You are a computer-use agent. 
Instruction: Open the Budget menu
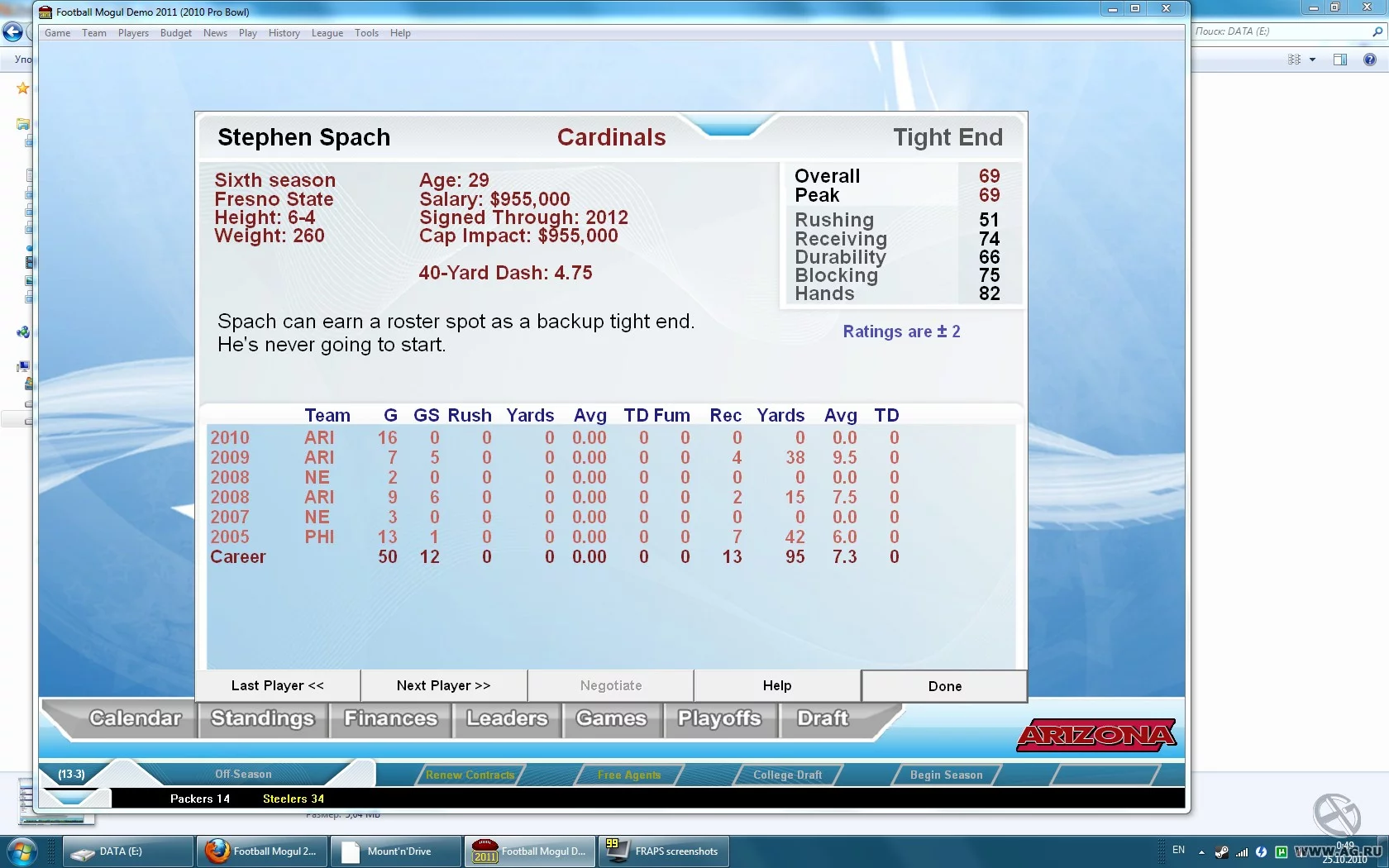tap(175, 33)
